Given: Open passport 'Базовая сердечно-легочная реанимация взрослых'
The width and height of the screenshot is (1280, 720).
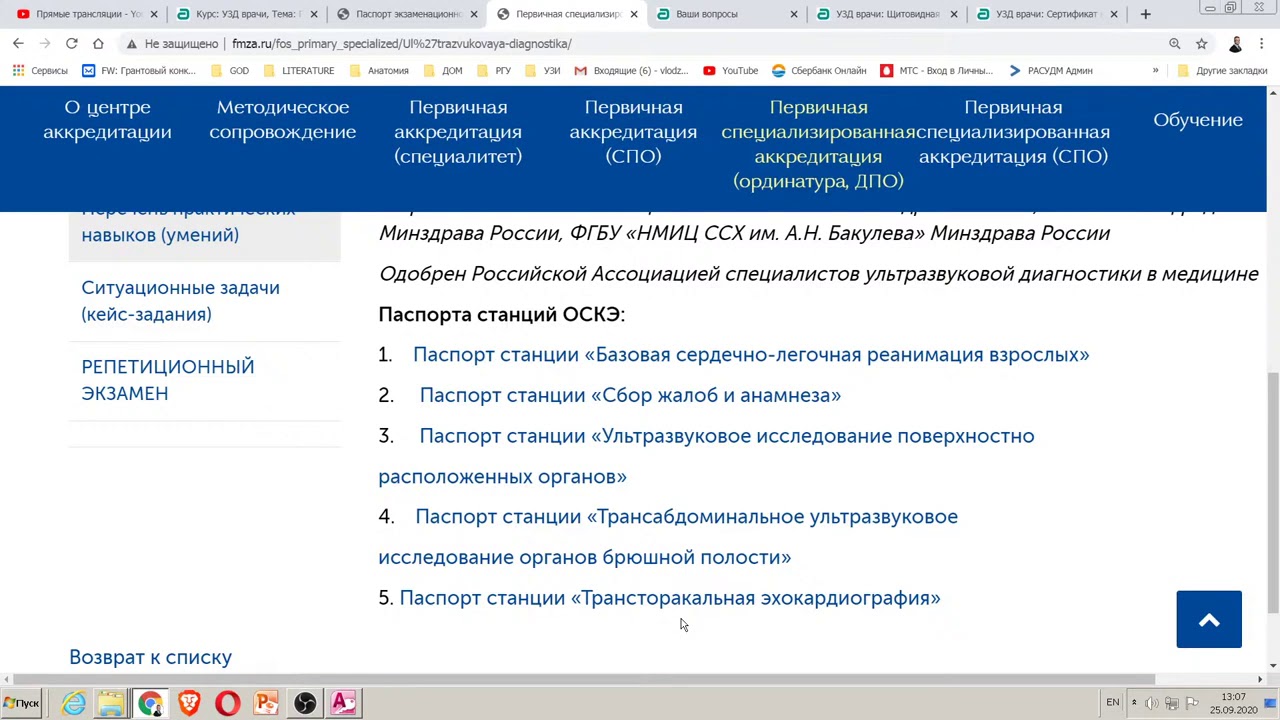Looking at the screenshot, I should point(751,355).
